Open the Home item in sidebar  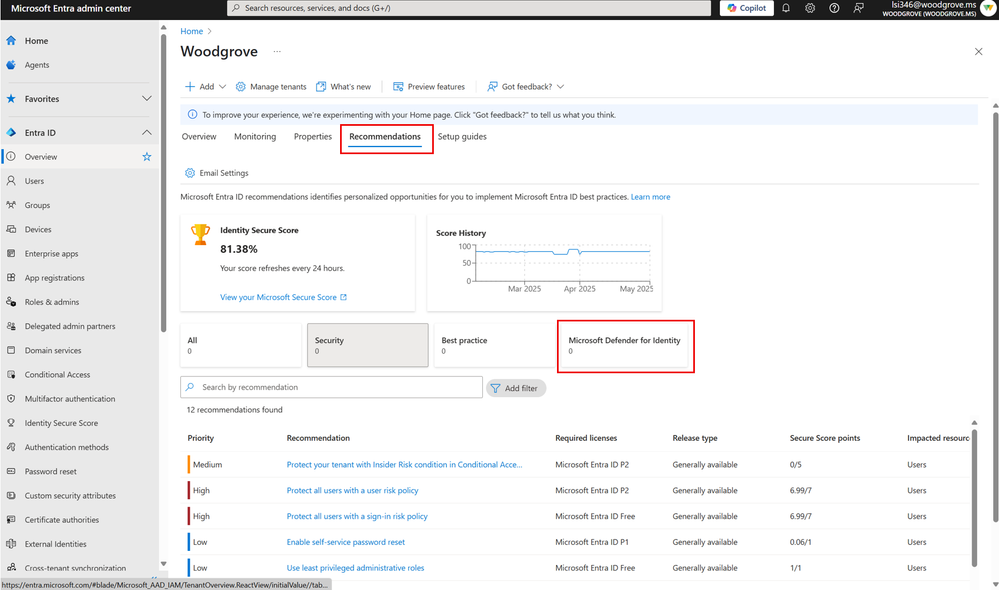click(x=36, y=41)
